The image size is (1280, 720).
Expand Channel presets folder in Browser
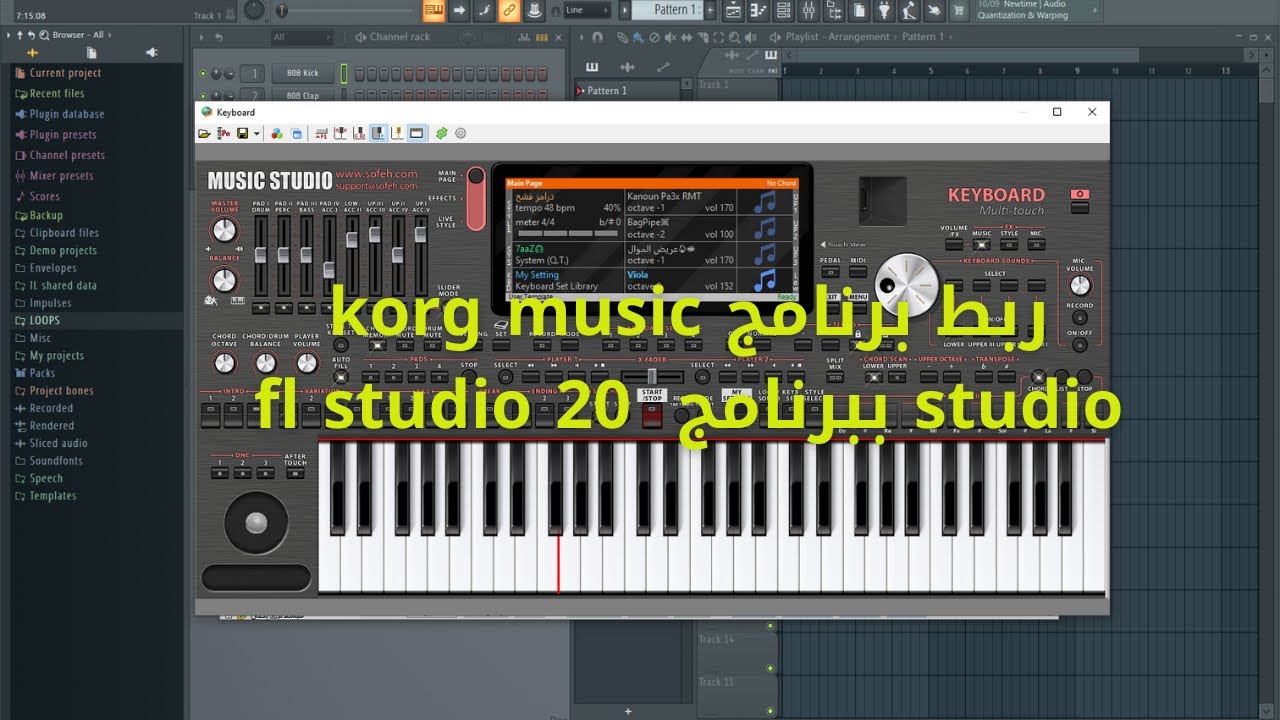(x=67, y=155)
